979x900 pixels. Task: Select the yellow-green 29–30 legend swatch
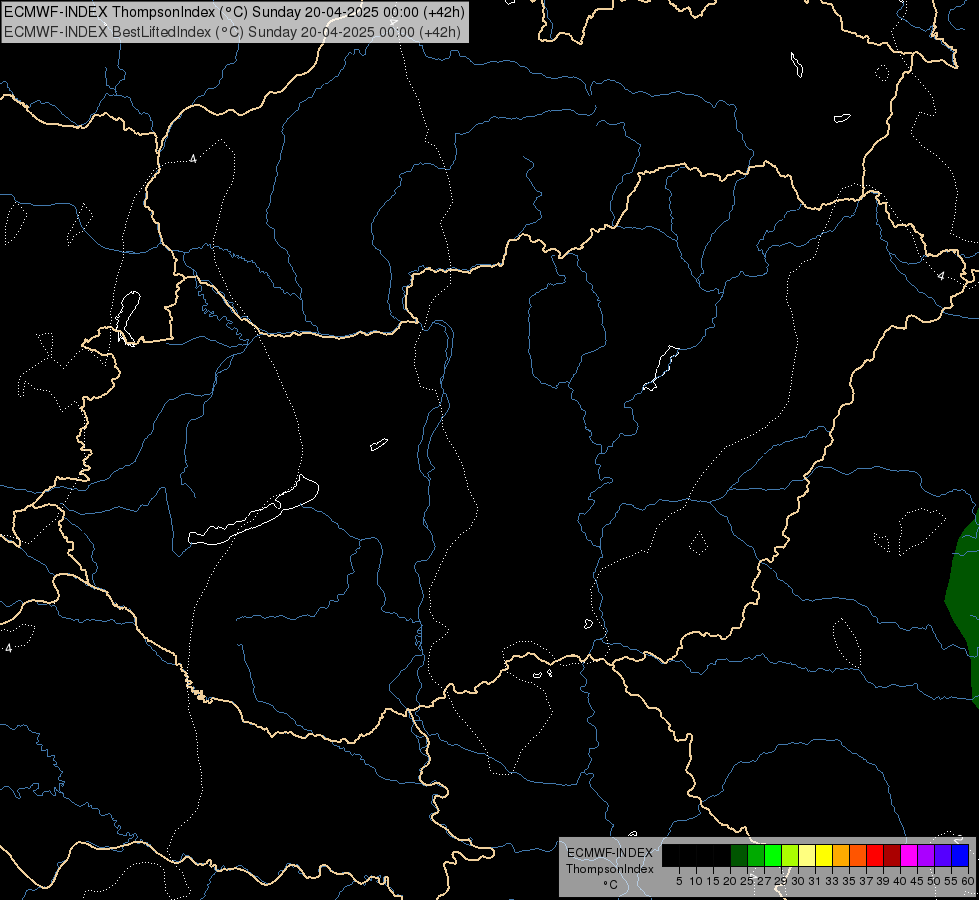790,856
